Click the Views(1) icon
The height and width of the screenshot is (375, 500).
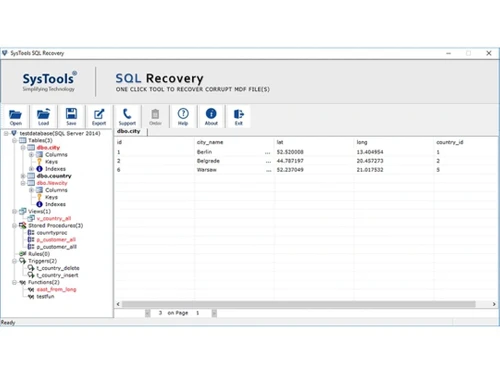[x=23, y=211]
